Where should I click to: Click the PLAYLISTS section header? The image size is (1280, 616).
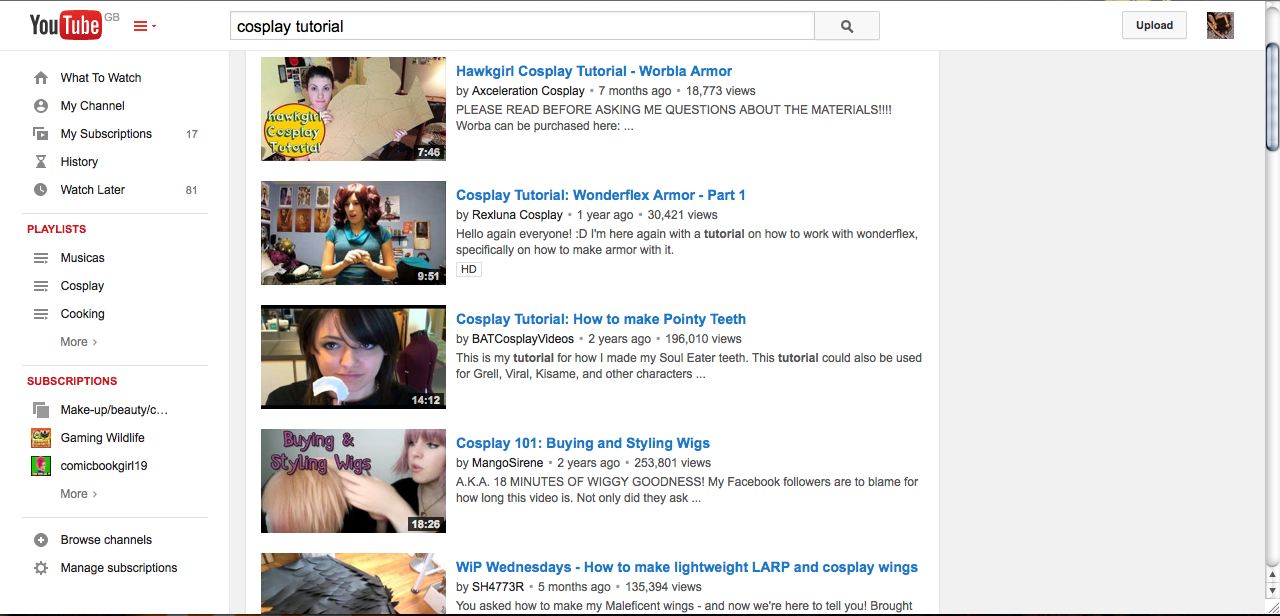(57, 230)
